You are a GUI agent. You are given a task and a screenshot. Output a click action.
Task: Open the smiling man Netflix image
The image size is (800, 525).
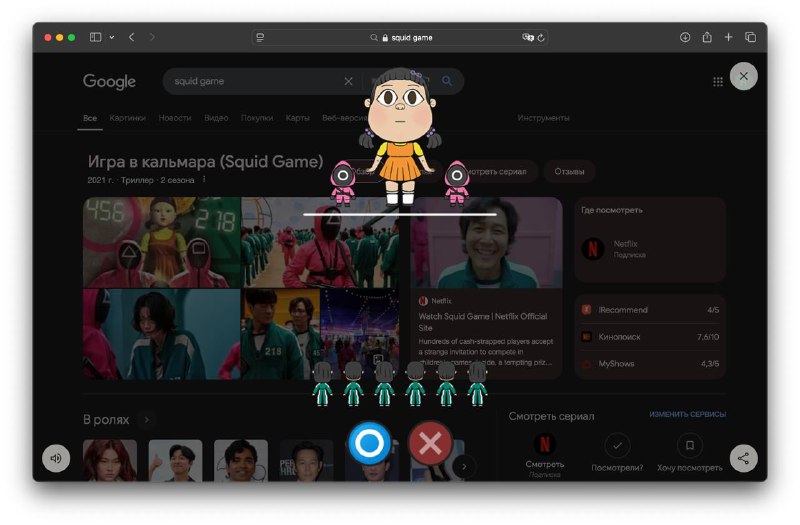click(486, 243)
